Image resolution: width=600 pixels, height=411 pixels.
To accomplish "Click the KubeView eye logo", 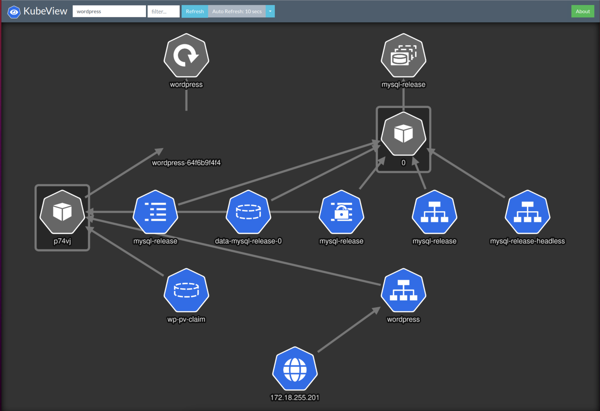I will (x=14, y=11).
